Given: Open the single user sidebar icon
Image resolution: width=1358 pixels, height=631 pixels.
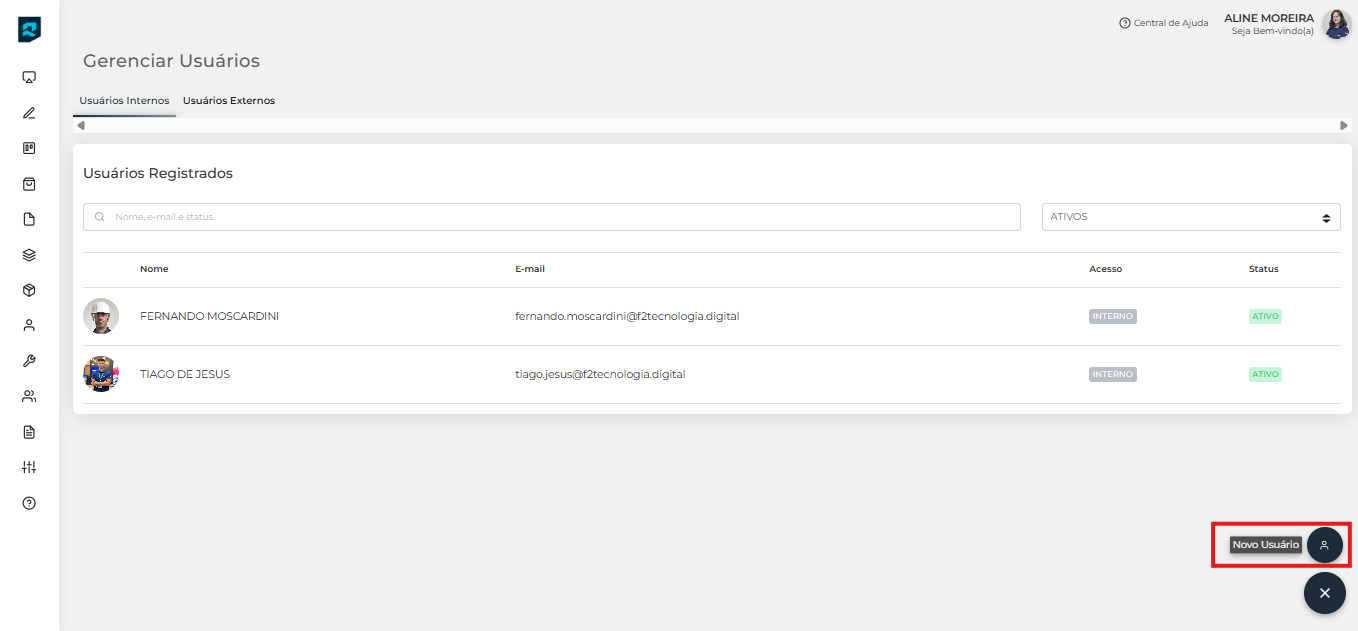Looking at the screenshot, I should pyautogui.click(x=29, y=325).
